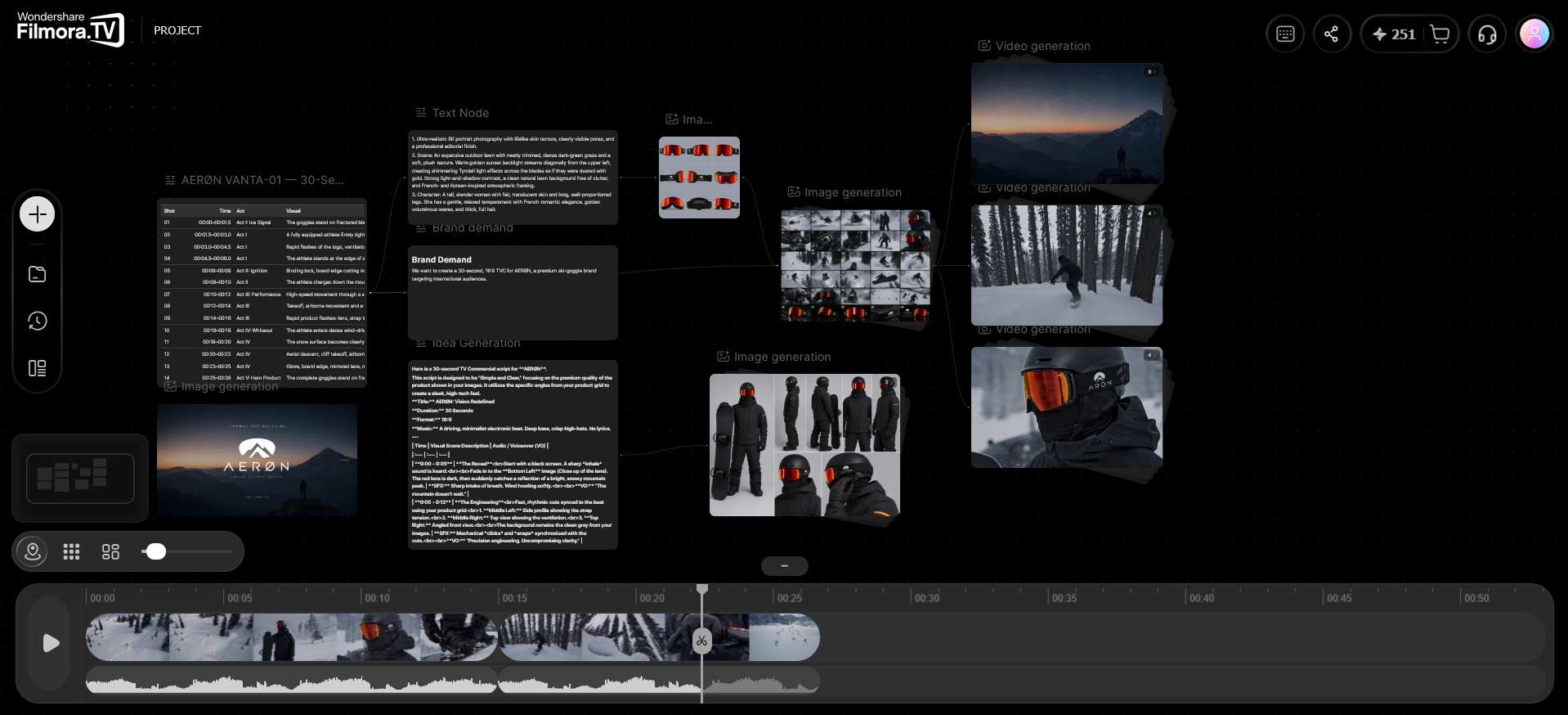Open the shopping cart icon
This screenshot has height=715, width=1568.
click(1440, 34)
